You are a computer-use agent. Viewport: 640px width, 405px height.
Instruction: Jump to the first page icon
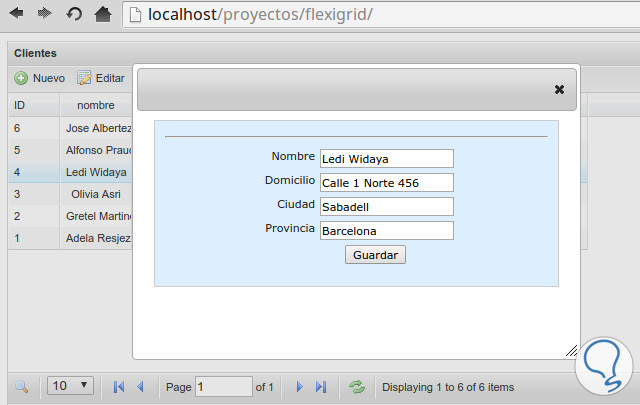pos(119,387)
